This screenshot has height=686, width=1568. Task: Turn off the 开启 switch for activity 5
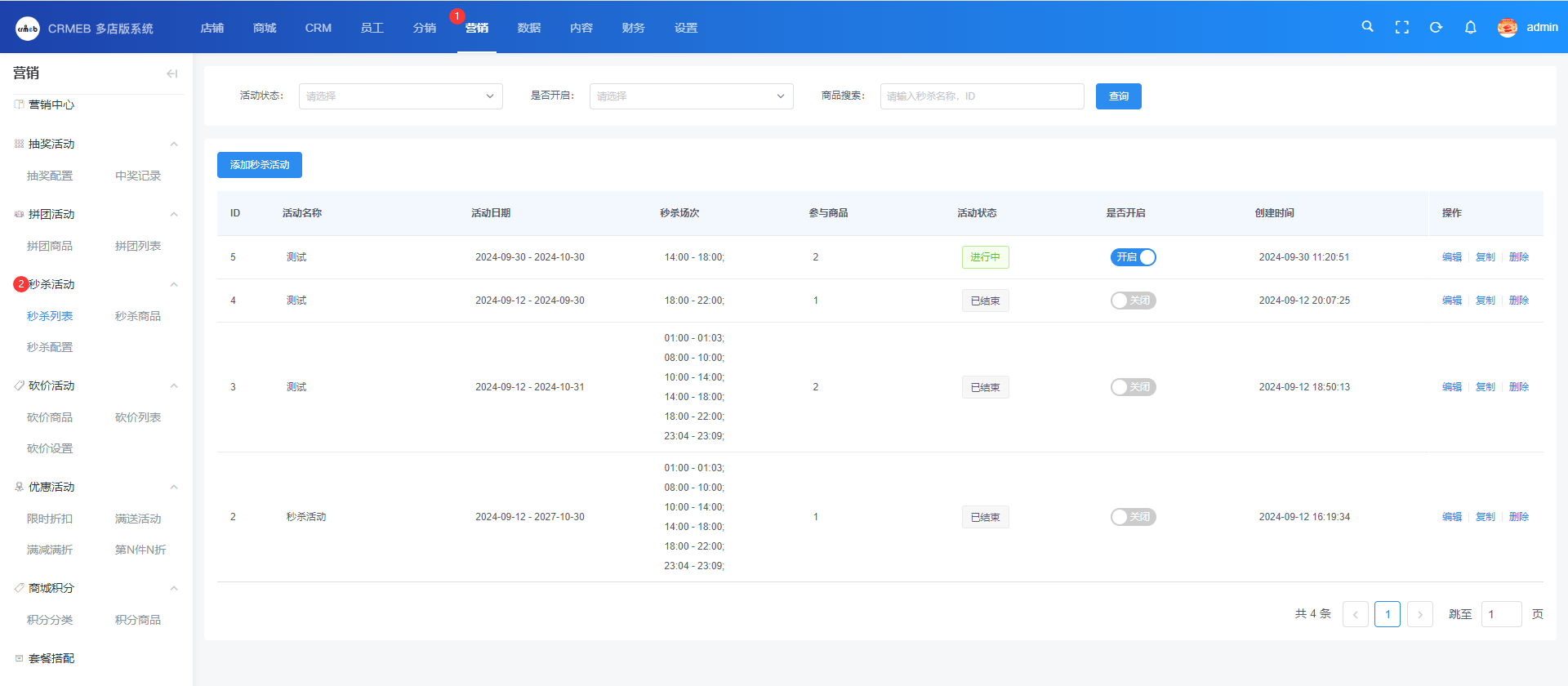(1133, 257)
